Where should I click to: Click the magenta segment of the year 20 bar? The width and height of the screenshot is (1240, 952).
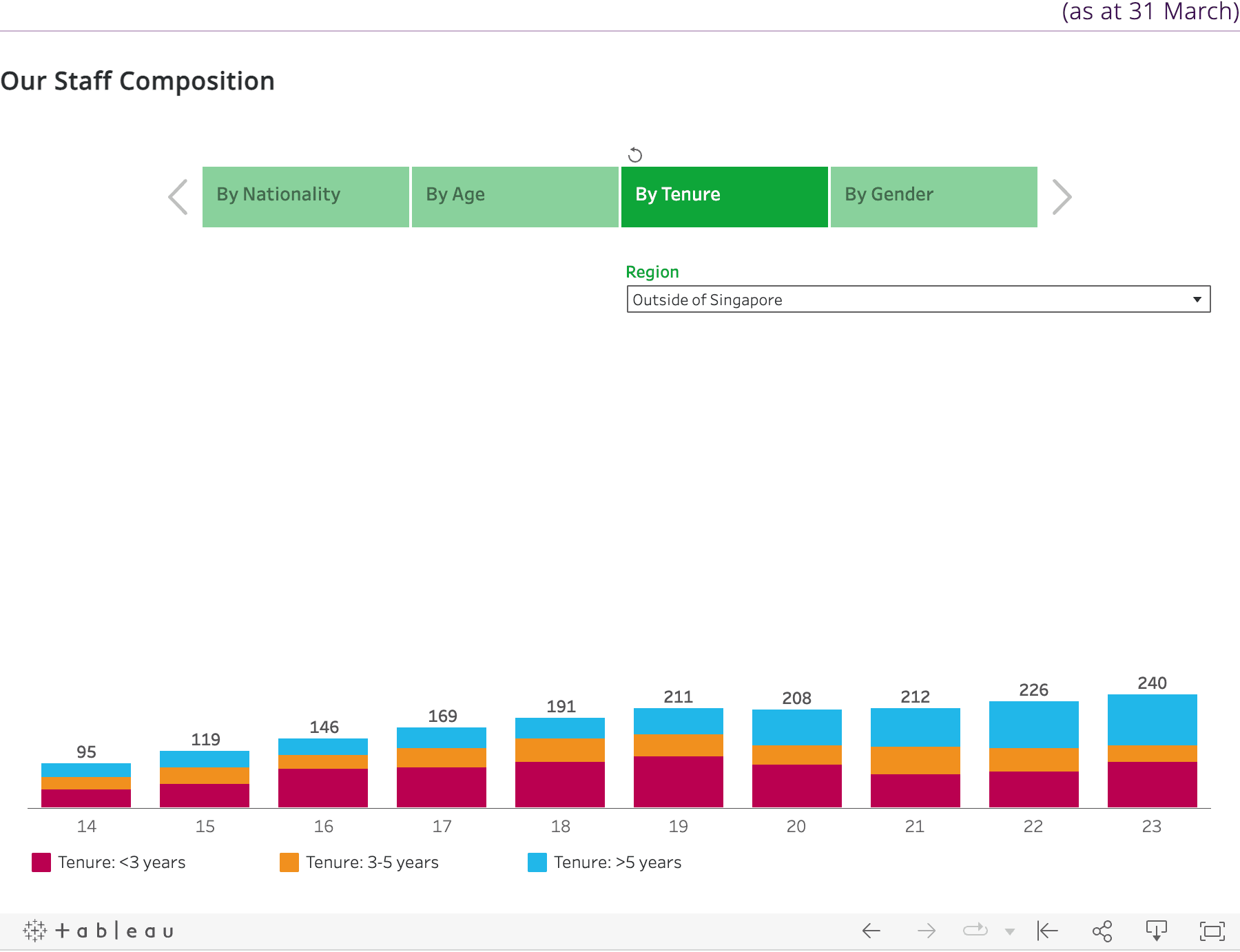coord(797,786)
